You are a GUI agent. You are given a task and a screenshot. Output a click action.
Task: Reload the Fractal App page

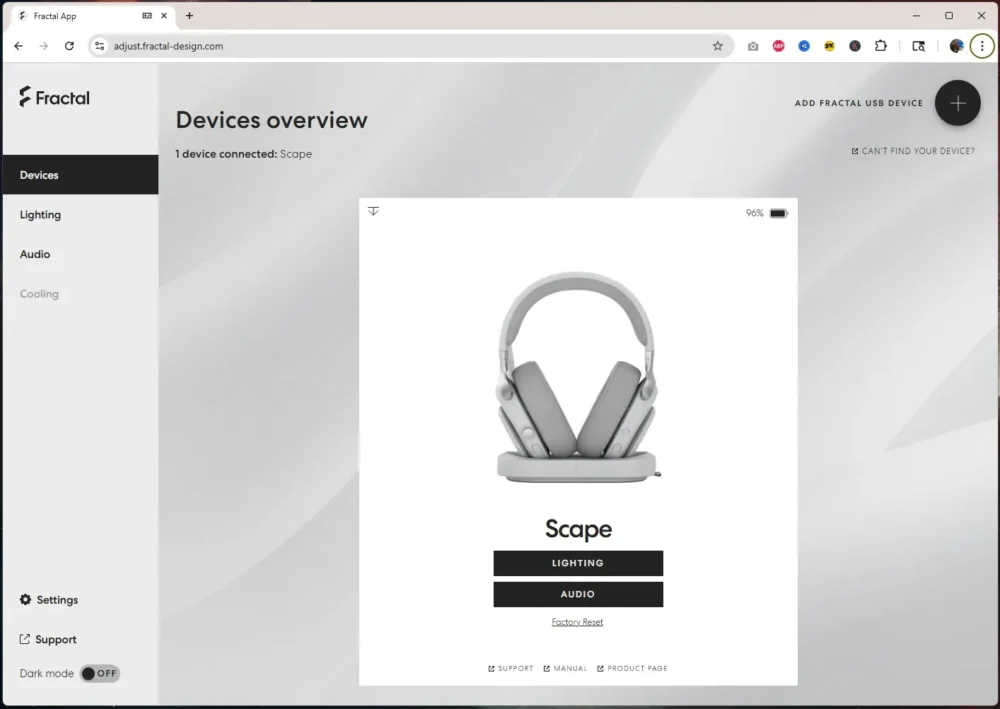coord(69,46)
